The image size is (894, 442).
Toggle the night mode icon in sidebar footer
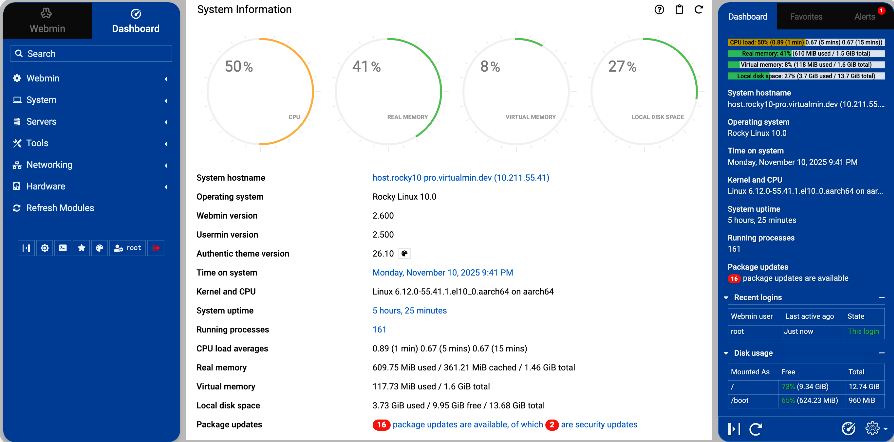pyautogui.click(x=45, y=247)
